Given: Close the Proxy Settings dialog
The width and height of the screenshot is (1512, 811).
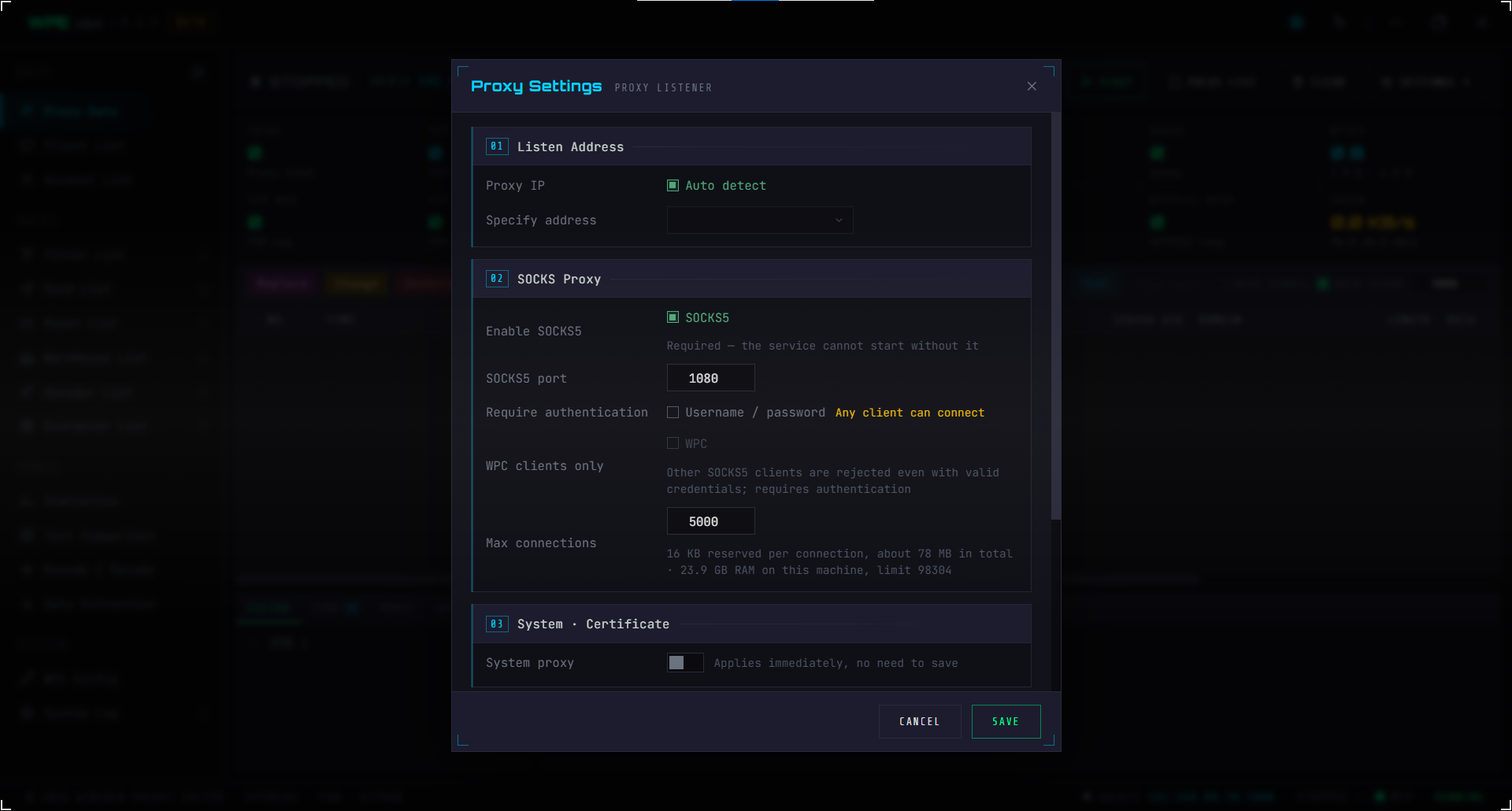Looking at the screenshot, I should point(1032,87).
